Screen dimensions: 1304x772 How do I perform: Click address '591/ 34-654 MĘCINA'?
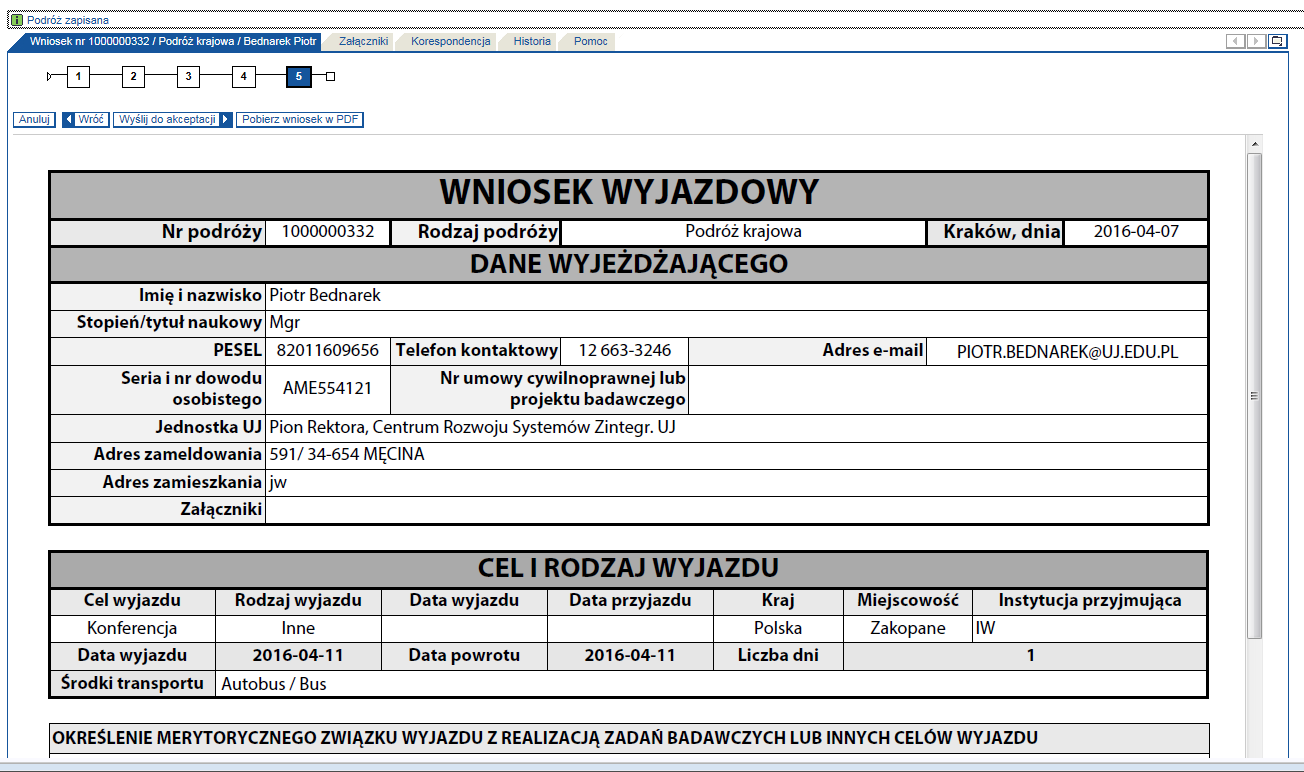click(x=347, y=455)
